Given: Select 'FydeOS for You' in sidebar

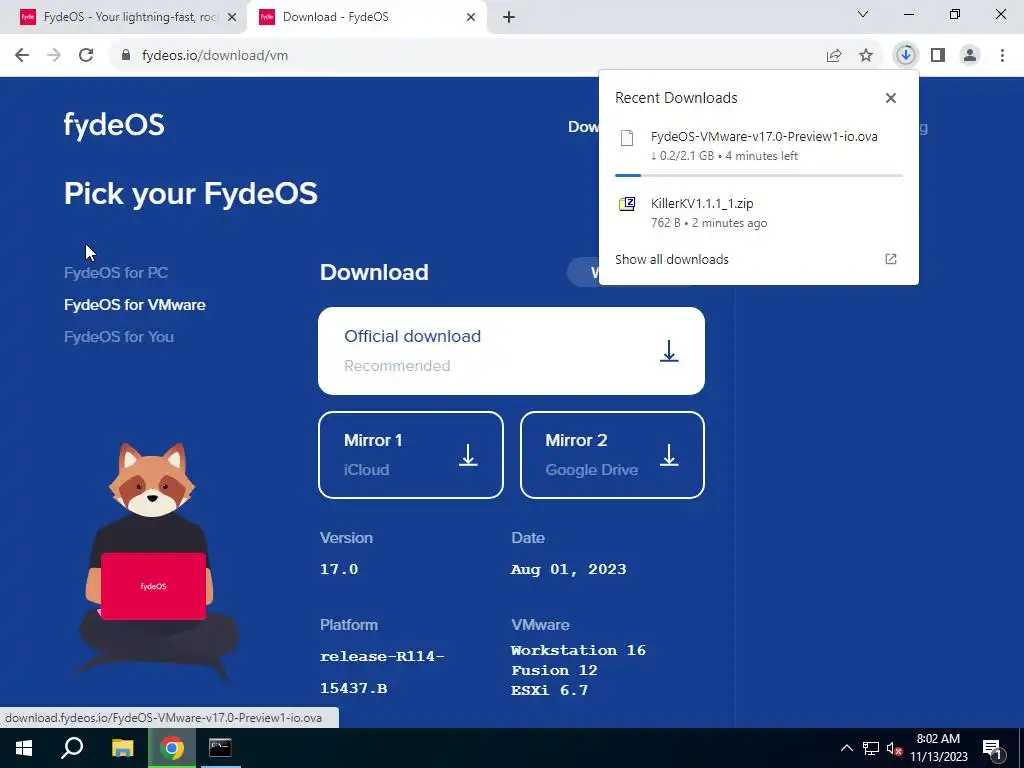Looking at the screenshot, I should click(119, 337).
